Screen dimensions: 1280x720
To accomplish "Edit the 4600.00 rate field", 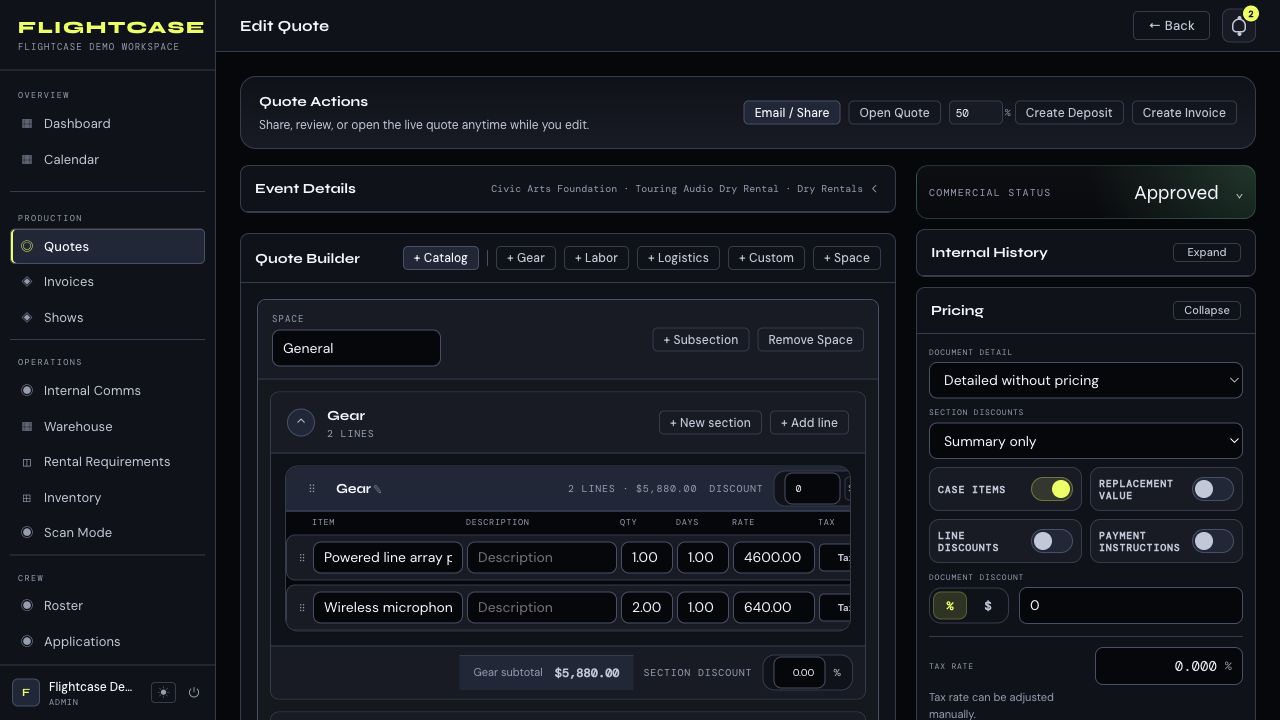I will tap(774, 558).
